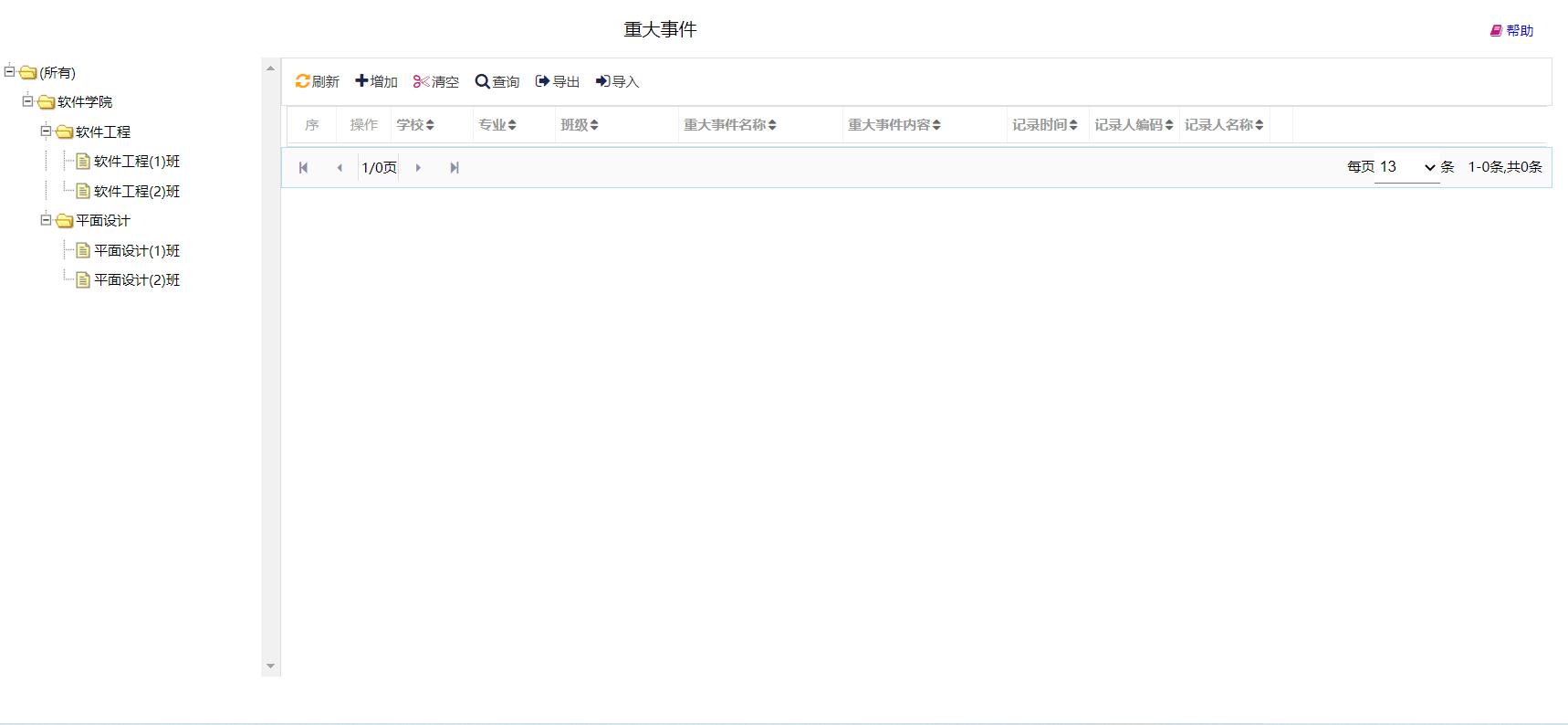Click the 重大事件 page title

(660, 30)
